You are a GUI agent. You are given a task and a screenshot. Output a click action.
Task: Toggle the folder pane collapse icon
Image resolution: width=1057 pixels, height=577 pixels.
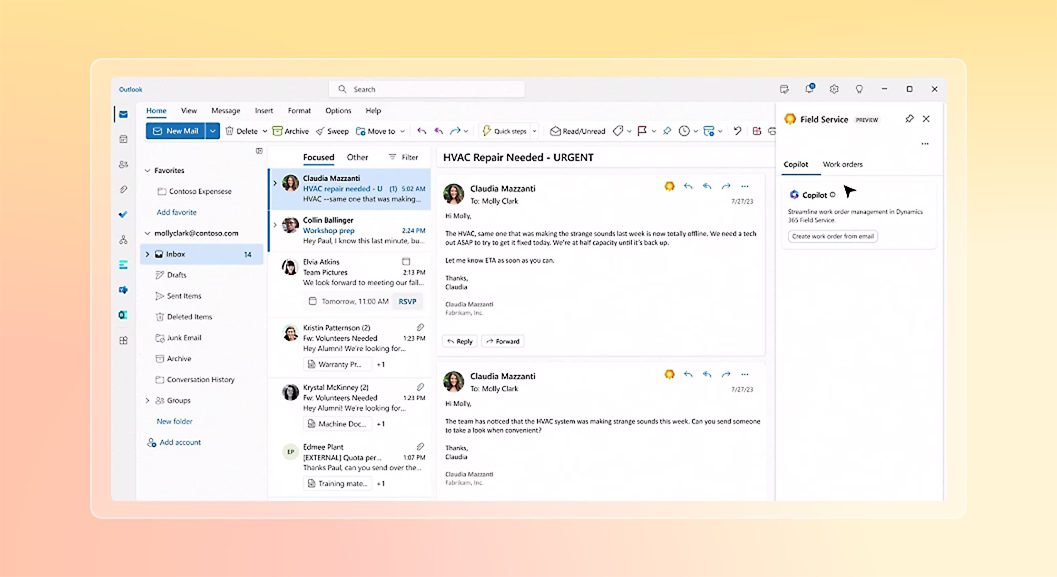coord(259,151)
